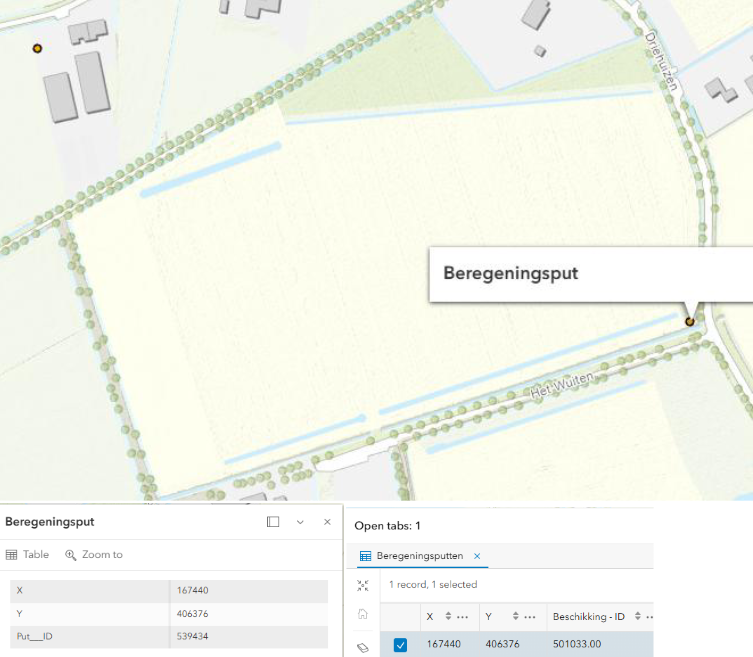Sort by Beschikking - ID column
The image size is (753, 657).
coord(635,616)
